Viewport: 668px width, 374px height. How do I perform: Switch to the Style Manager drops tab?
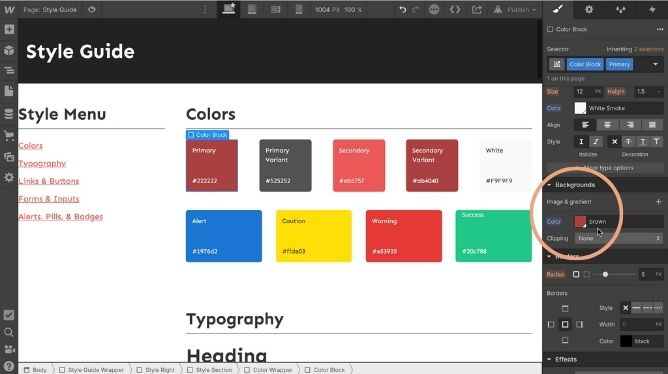[621, 9]
